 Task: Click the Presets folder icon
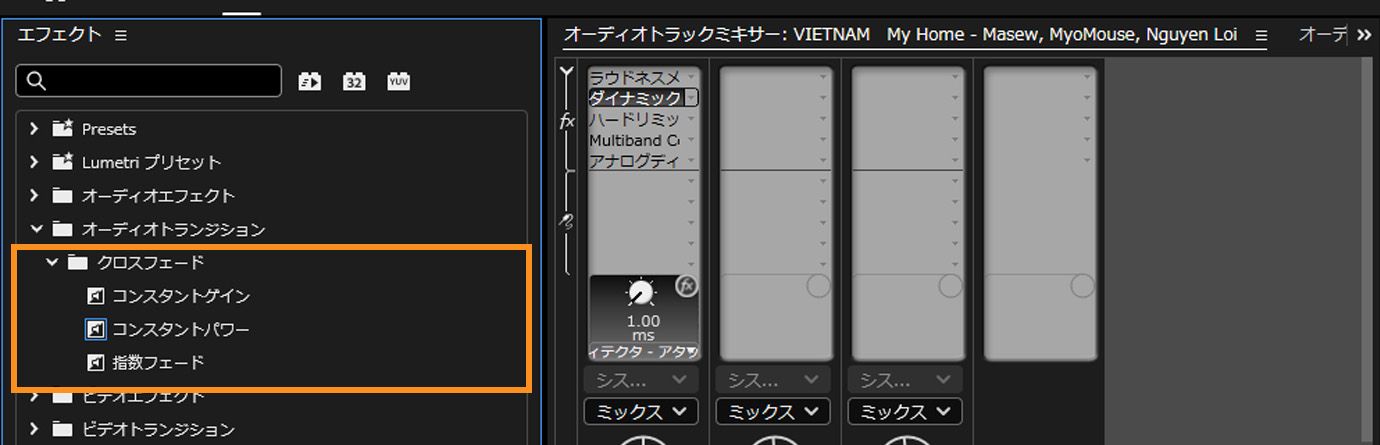[x=63, y=129]
